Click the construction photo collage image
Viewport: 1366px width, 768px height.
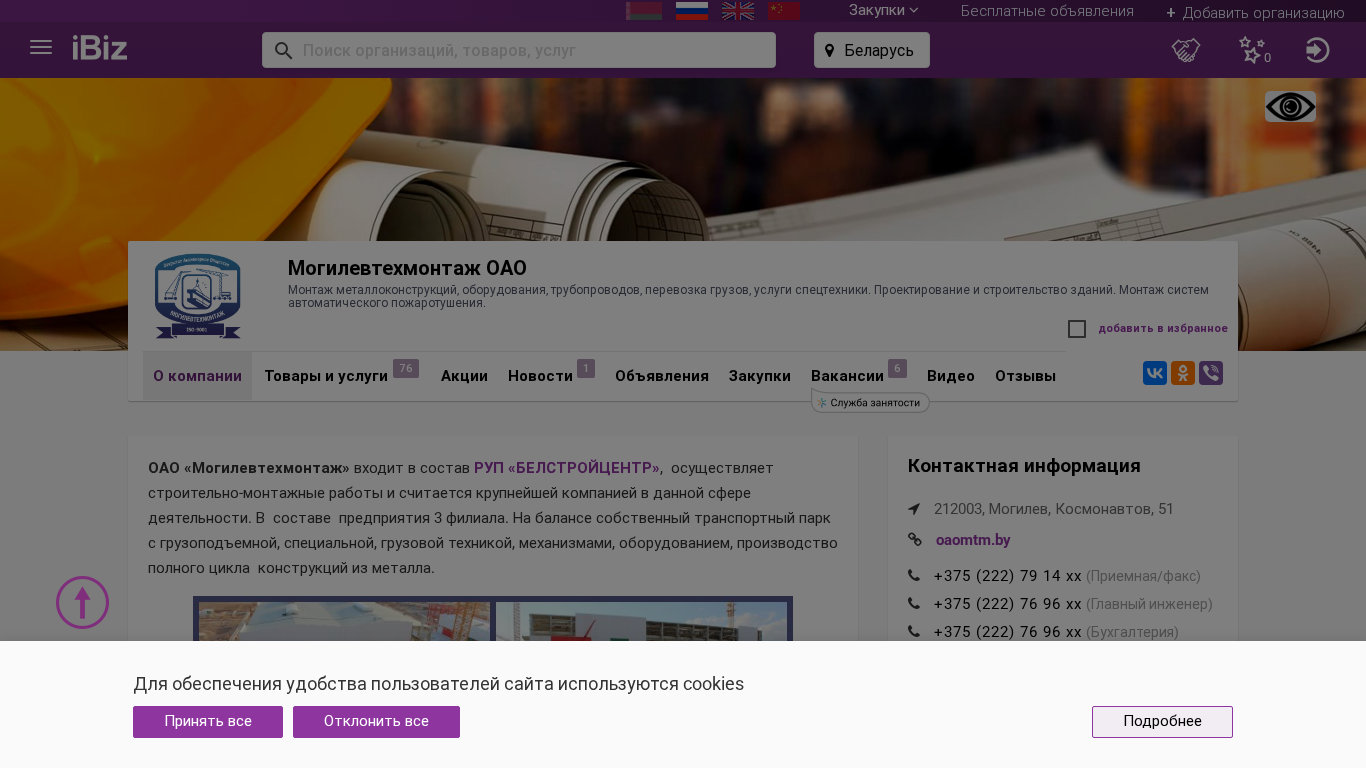point(493,619)
